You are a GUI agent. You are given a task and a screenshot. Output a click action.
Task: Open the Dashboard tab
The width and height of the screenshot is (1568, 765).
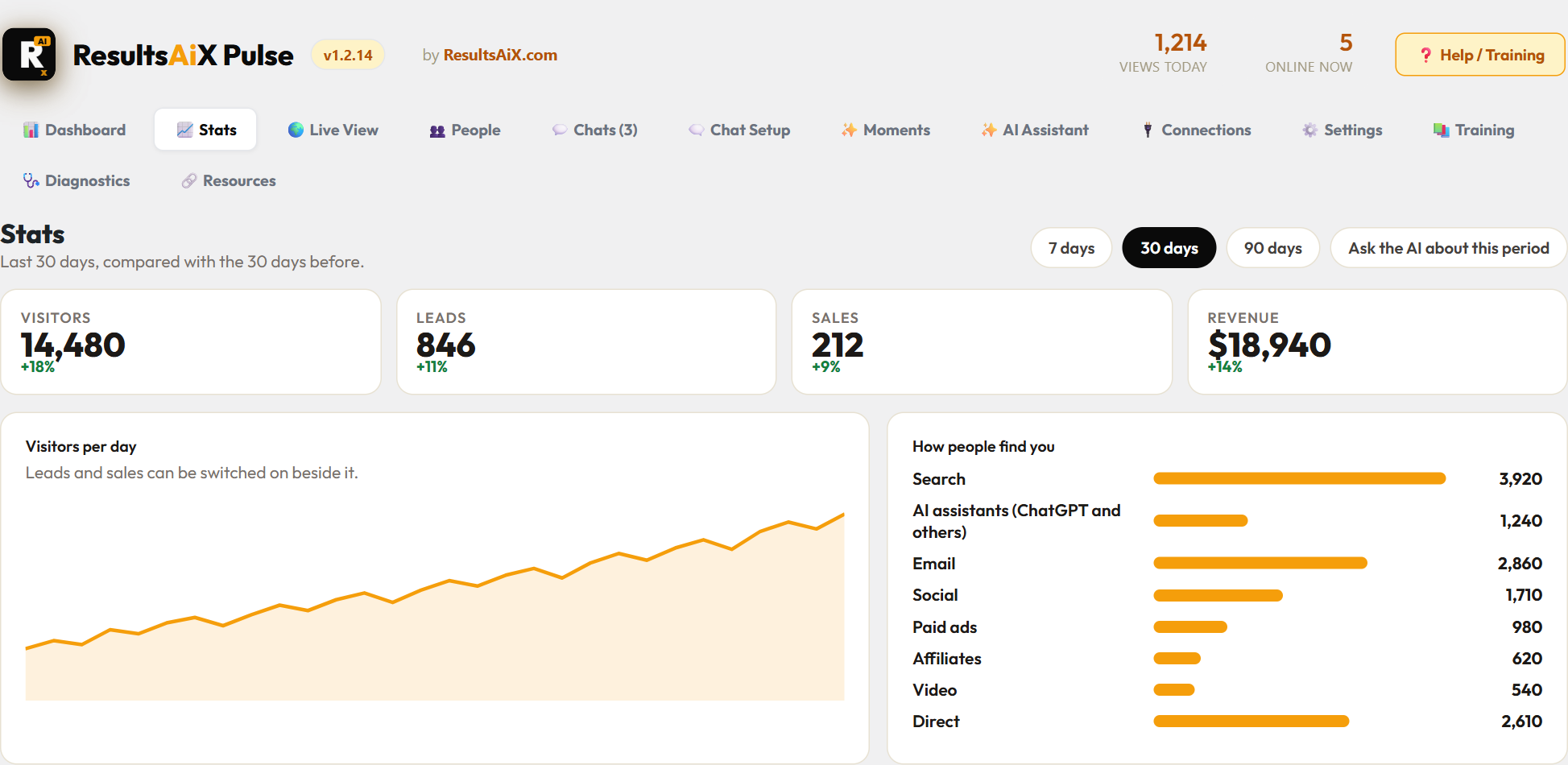(x=74, y=130)
